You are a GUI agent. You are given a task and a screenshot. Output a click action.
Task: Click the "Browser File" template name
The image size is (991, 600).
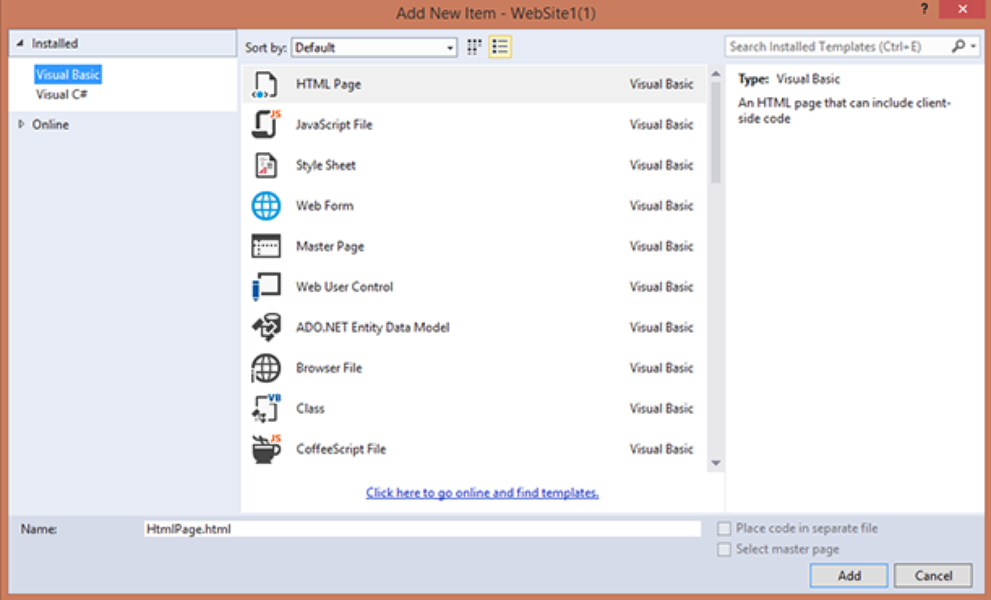(329, 367)
